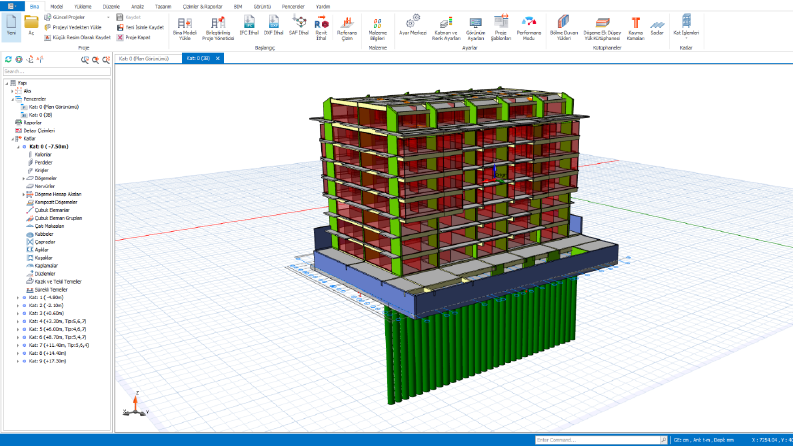Click the tree Search input field
The height and width of the screenshot is (446, 793).
[57, 71]
